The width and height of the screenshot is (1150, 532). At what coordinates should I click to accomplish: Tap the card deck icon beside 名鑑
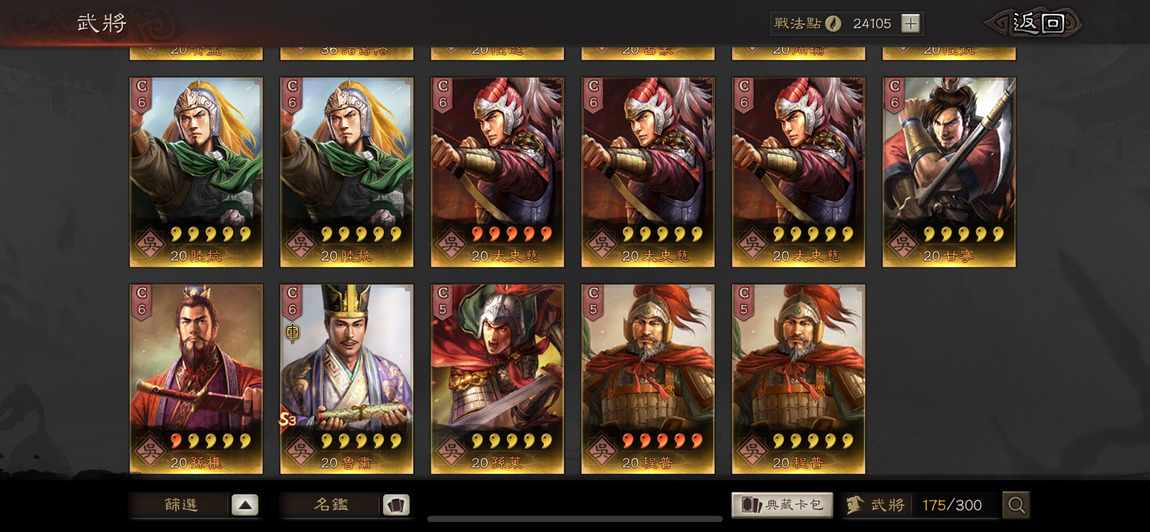tap(396, 505)
